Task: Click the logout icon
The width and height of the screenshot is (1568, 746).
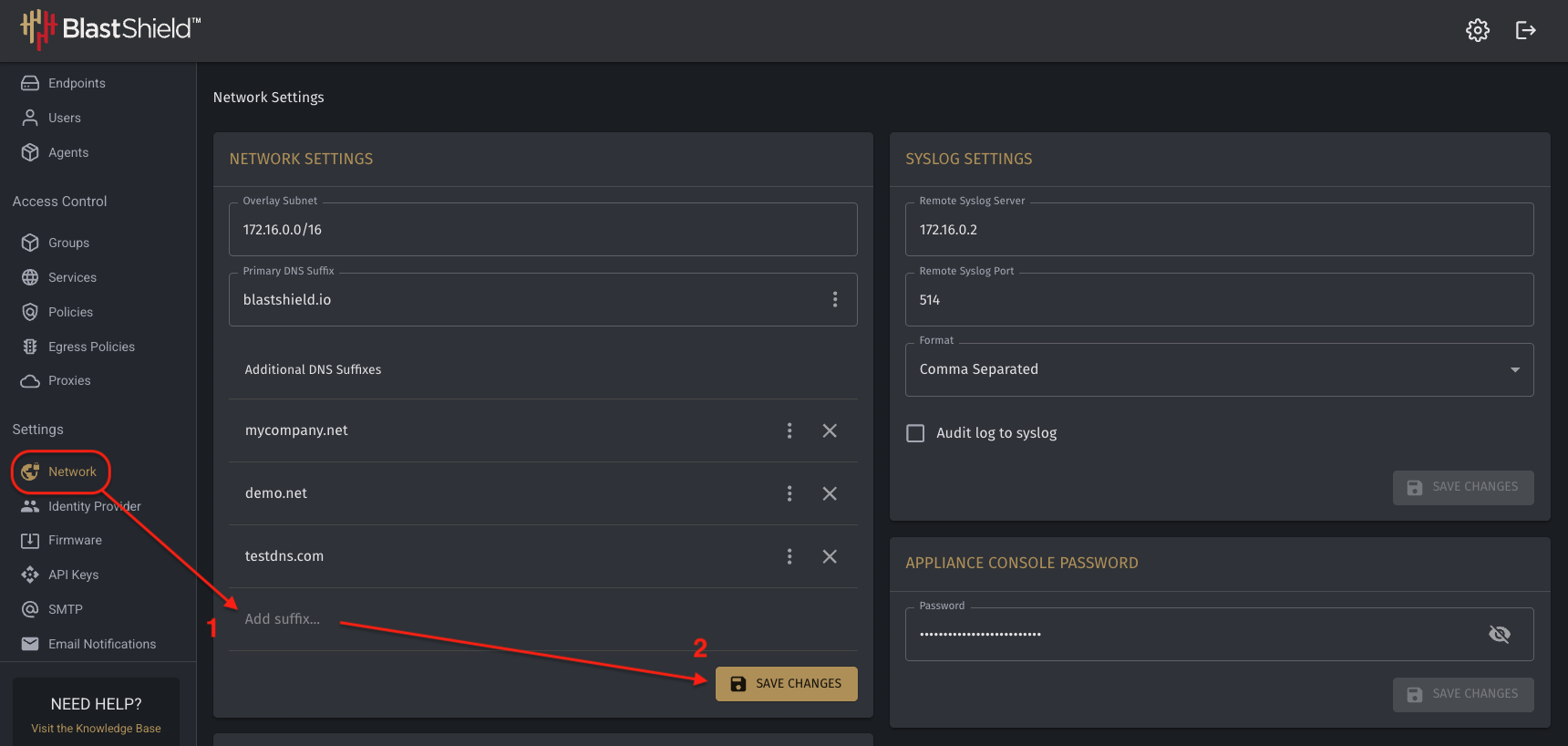Action: tap(1526, 30)
